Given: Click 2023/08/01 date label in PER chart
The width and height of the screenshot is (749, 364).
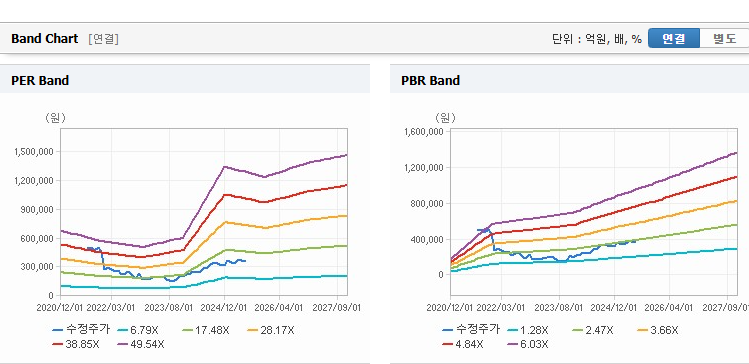Looking at the screenshot, I should coord(169,308).
